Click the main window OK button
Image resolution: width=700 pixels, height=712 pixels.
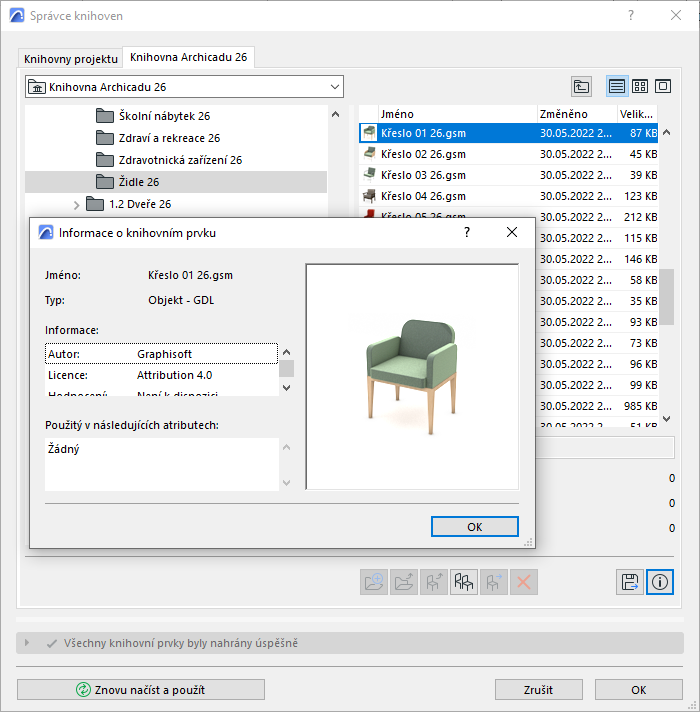click(639, 690)
